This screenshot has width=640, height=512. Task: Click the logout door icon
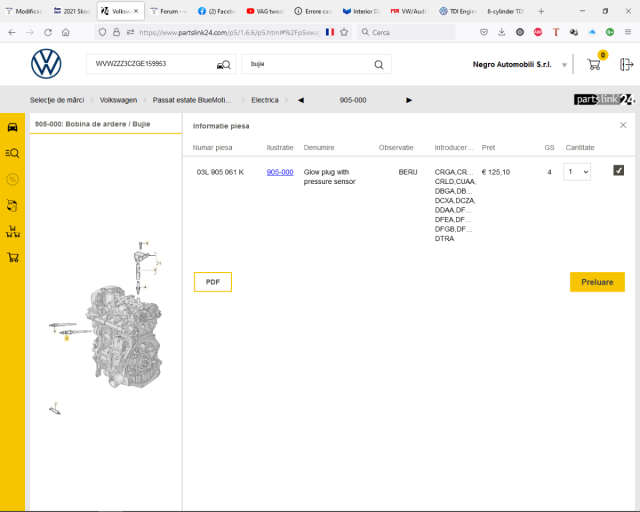click(x=627, y=64)
